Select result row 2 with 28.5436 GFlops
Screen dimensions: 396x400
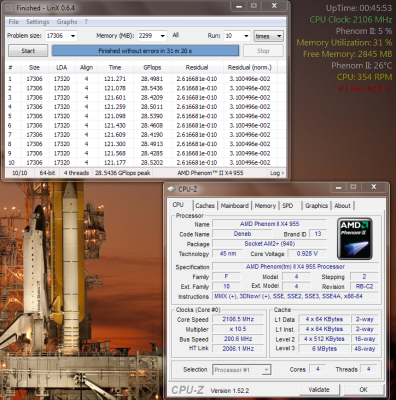[146, 88]
